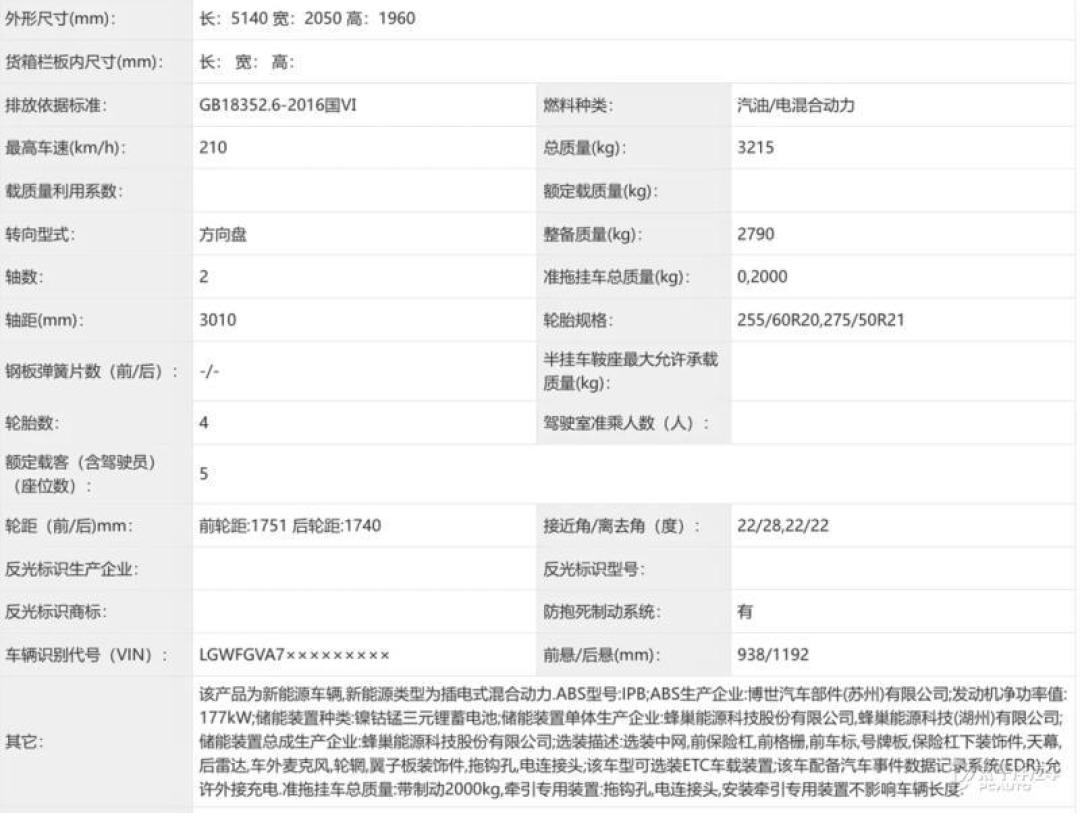Click the remarks paragraph starting 该产品为新能源车辆

tap(633, 742)
